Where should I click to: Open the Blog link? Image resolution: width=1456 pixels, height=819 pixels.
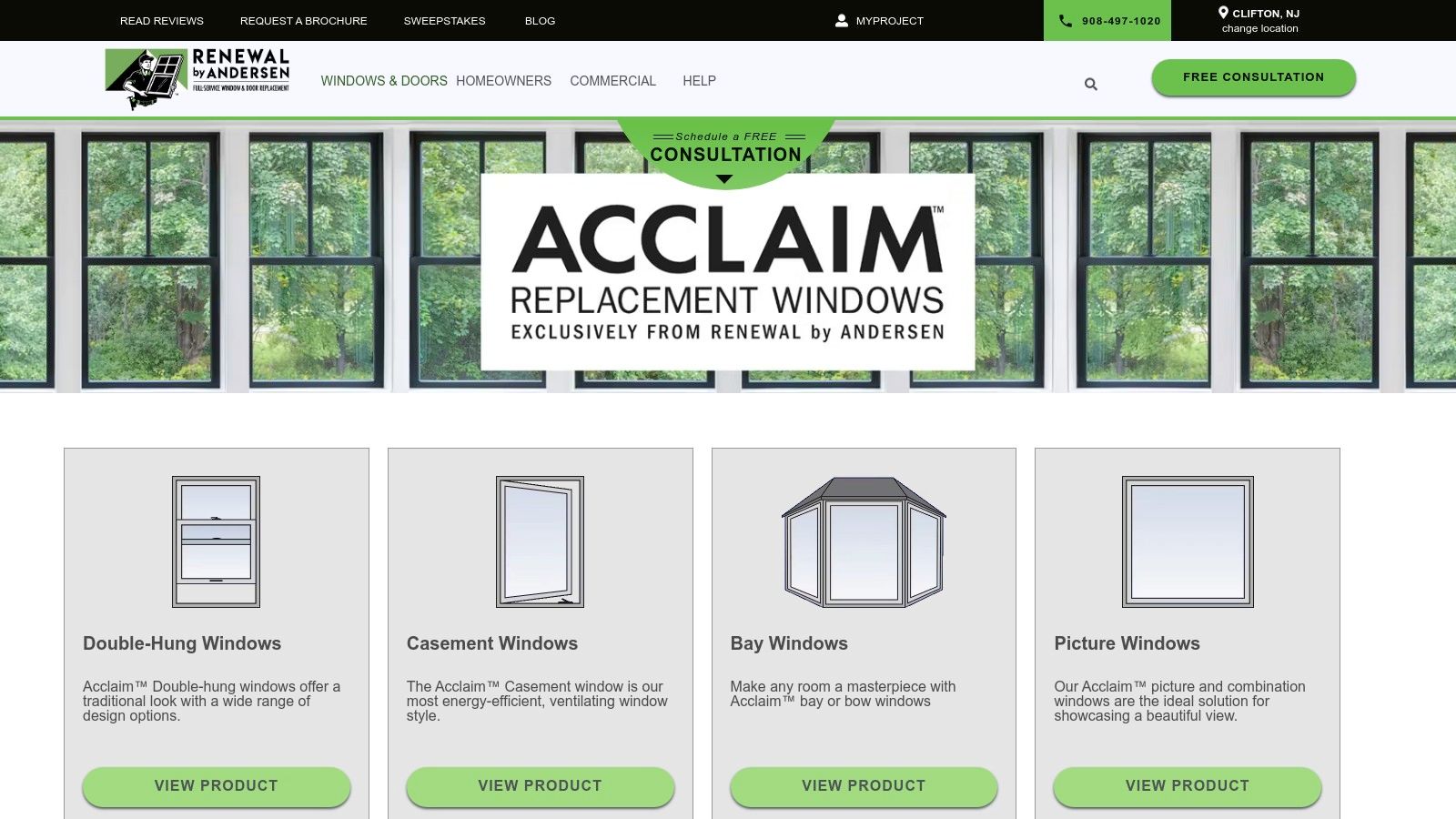point(540,20)
